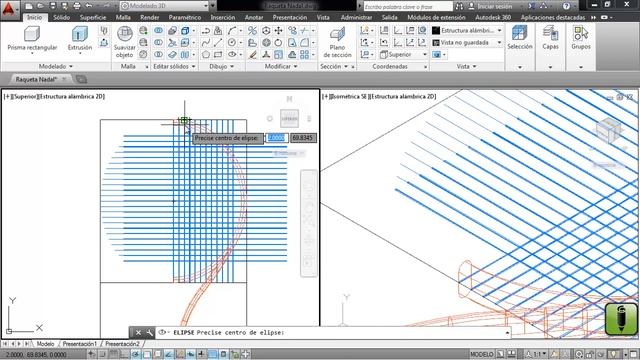Click the New file icon in quick access toolbar
The width and height of the screenshot is (640, 360).
[29, 6]
